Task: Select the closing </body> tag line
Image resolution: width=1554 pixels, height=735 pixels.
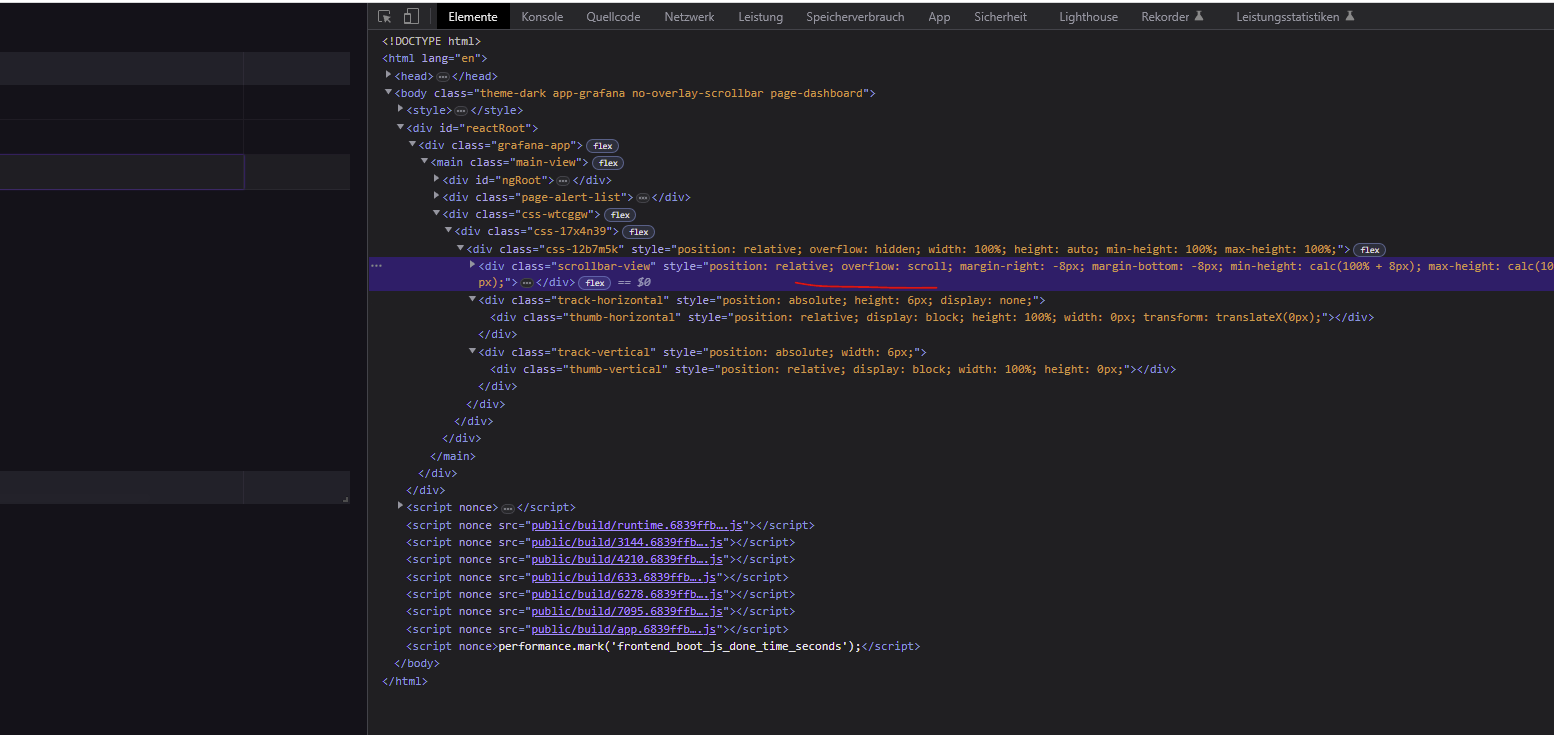Action: pyautogui.click(x=417, y=663)
